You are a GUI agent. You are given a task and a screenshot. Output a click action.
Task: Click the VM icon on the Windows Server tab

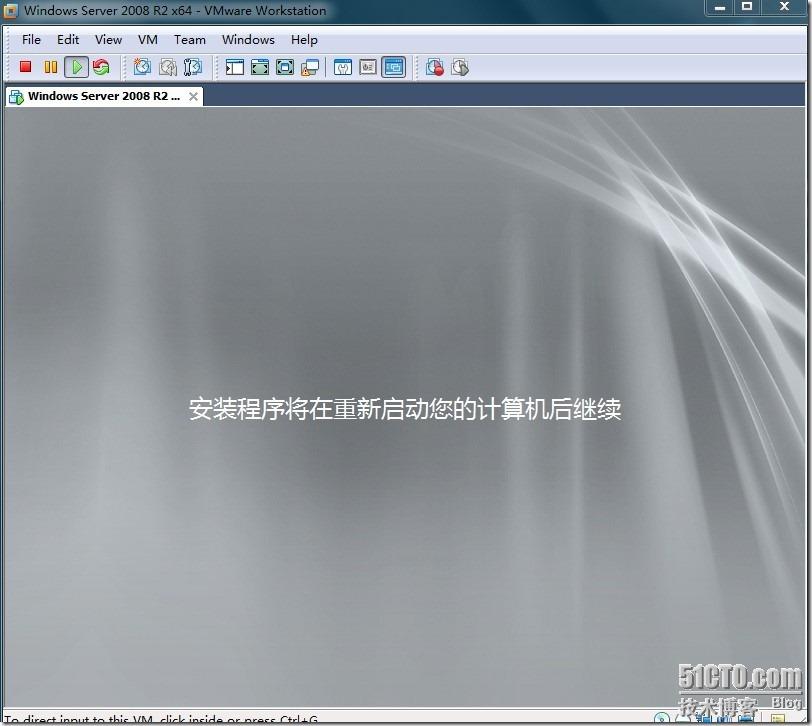(x=16, y=97)
